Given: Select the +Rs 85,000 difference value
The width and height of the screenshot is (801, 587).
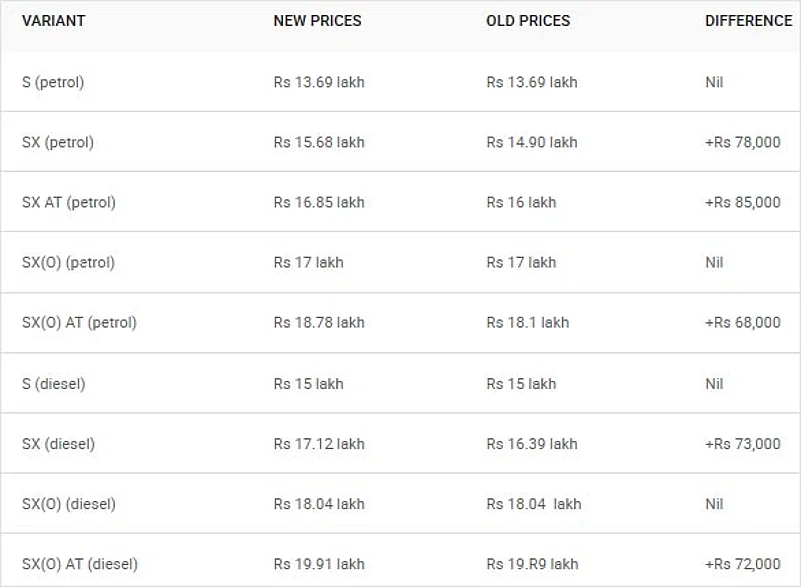Looking at the screenshot, I should click(x=742, y=202).
